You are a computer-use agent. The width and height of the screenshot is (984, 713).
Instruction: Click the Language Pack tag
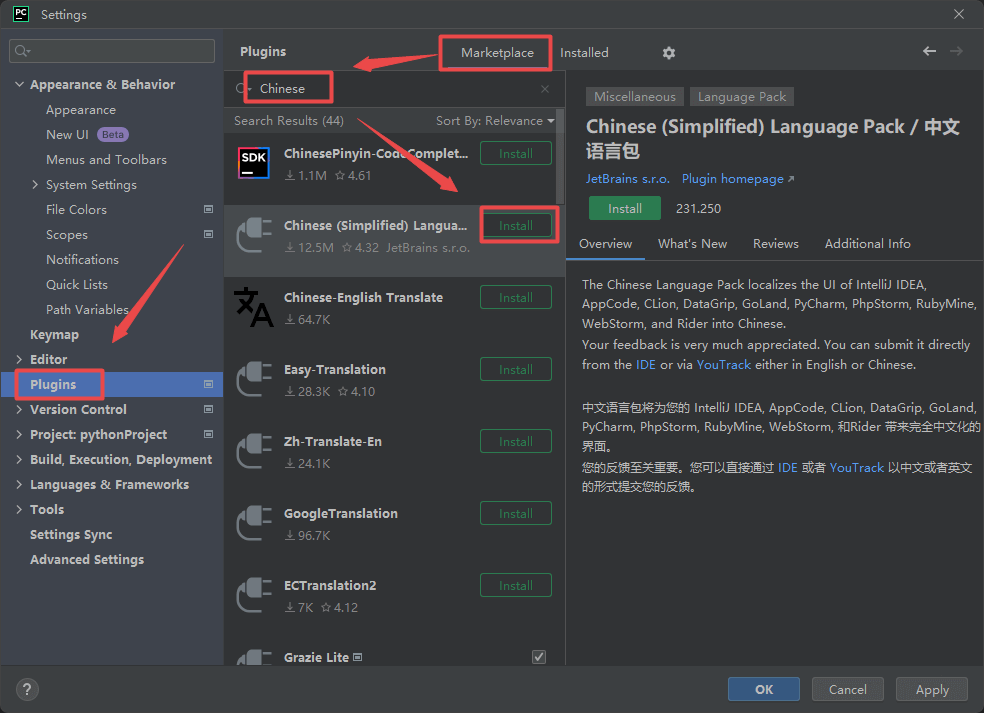pyautogui.click(x=742, y=97)
